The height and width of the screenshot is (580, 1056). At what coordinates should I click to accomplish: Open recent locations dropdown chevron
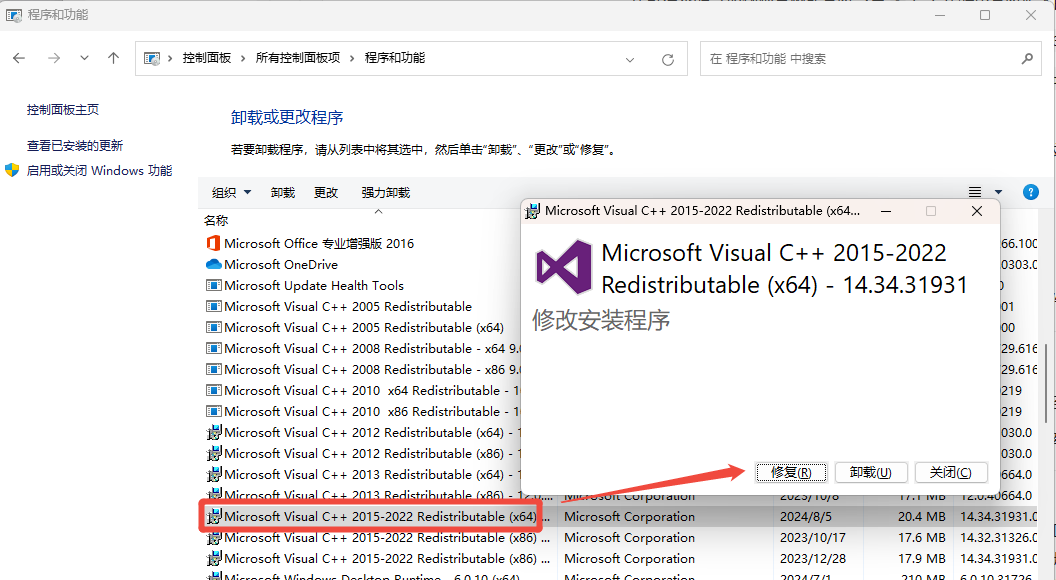coord(84,59)
